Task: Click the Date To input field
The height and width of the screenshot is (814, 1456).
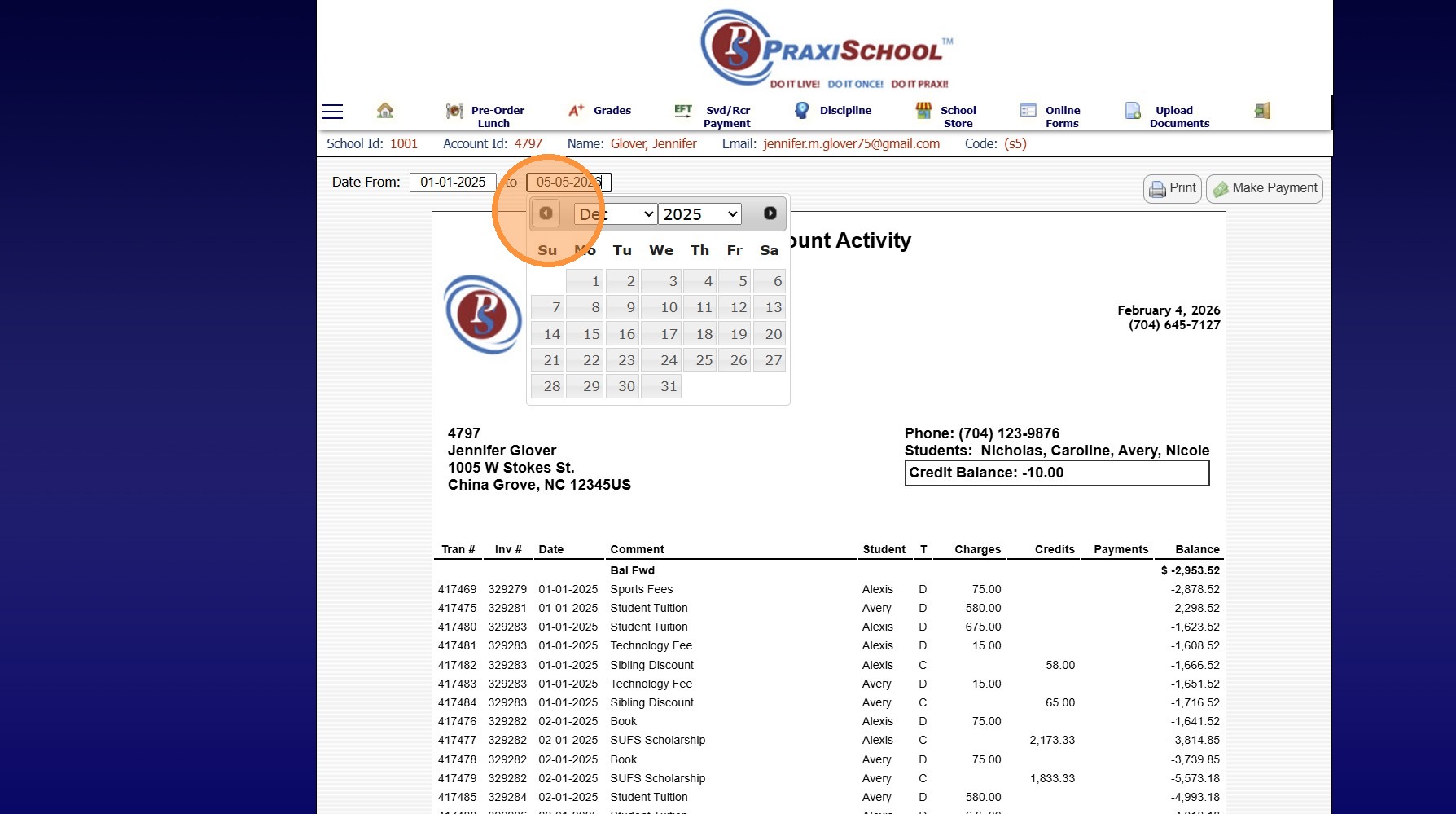Action: (569, 183)
